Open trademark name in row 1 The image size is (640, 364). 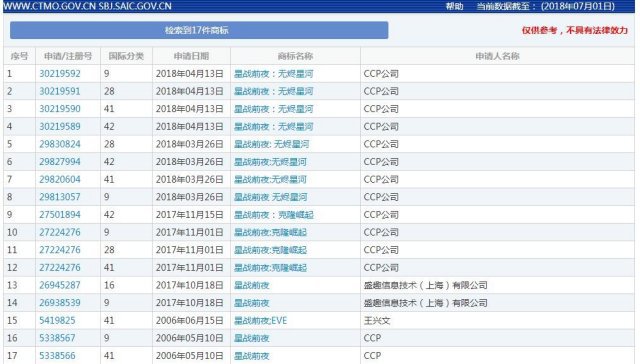pos(273,74)
